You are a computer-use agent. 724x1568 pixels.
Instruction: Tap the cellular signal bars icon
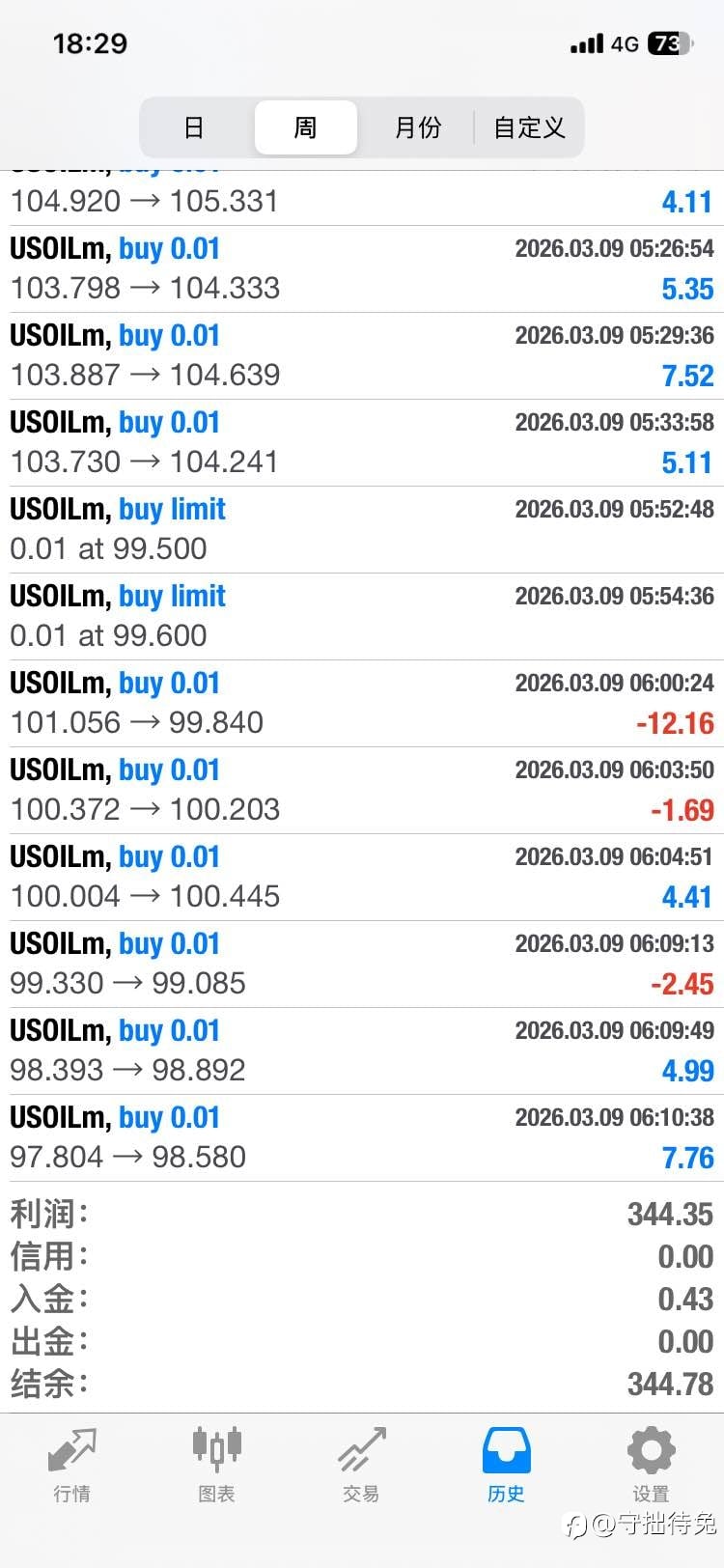[x=587, y=44]
